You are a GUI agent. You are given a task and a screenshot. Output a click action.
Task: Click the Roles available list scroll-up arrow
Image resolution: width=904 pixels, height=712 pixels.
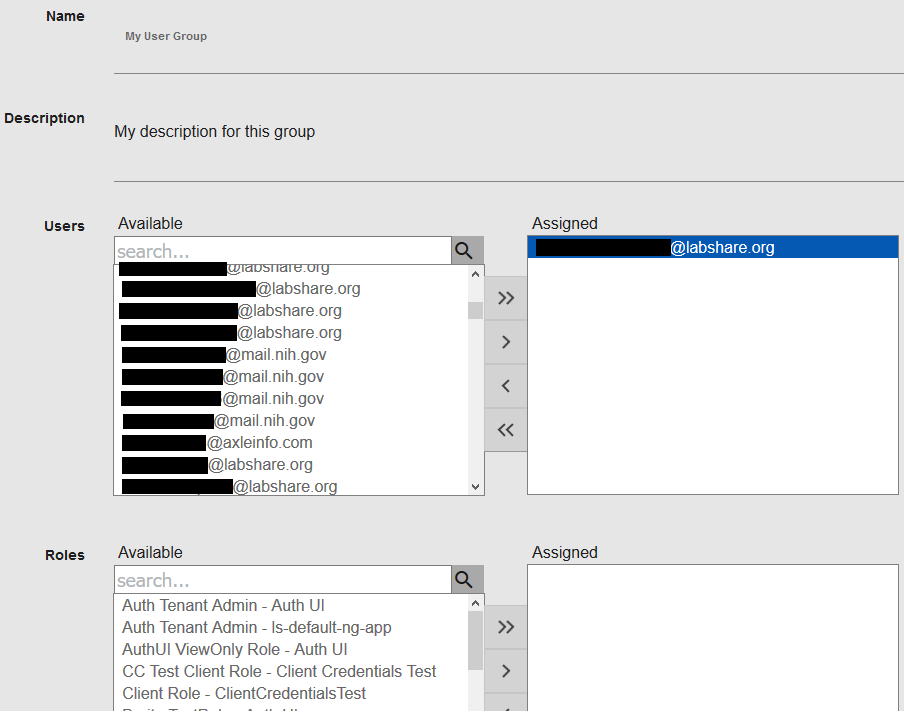476,603
